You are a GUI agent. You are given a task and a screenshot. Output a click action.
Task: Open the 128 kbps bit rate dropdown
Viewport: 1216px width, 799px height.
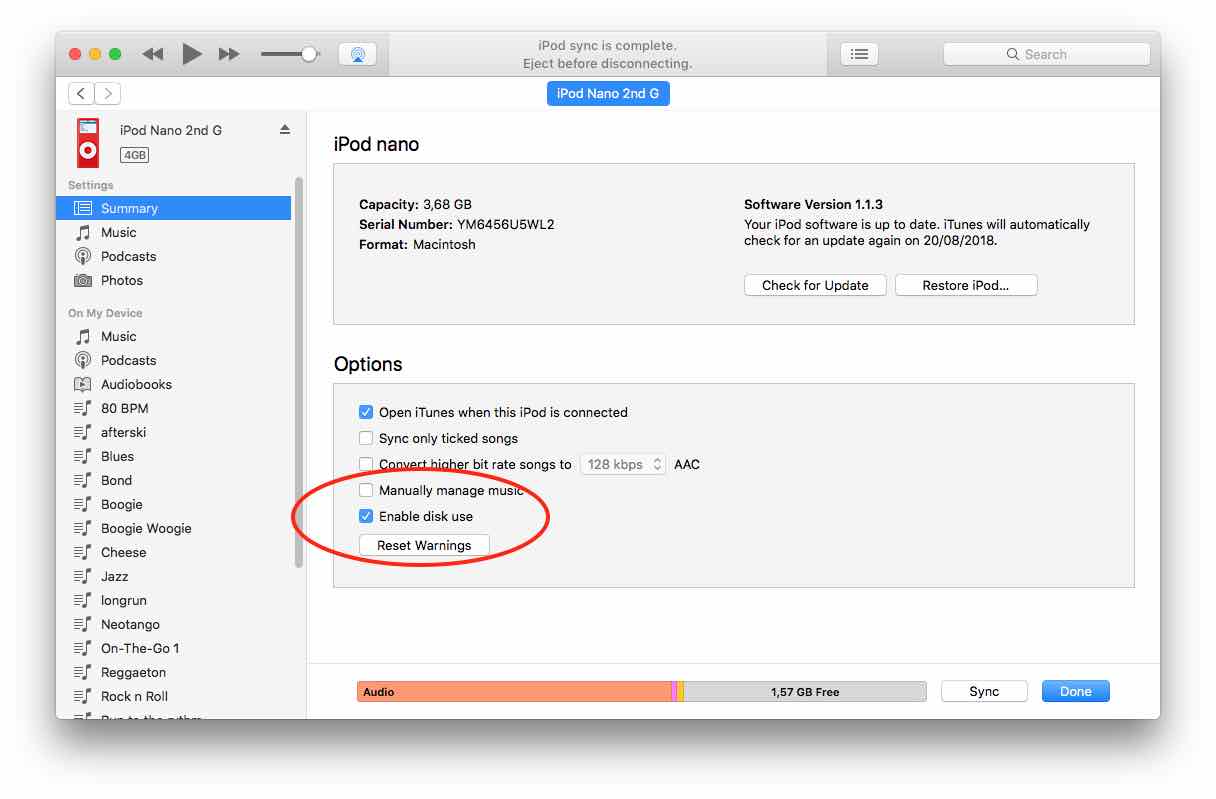coord(623,464)
